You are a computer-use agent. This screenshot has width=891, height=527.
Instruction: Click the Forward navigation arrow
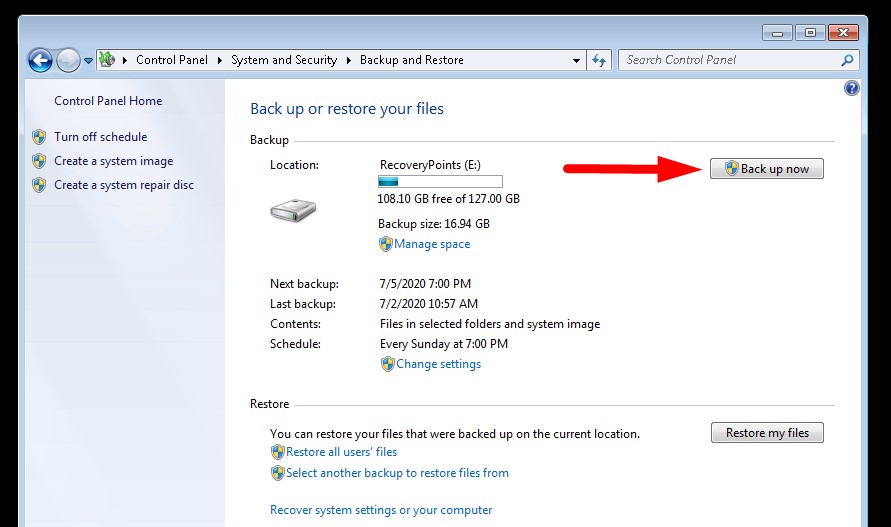68,60
